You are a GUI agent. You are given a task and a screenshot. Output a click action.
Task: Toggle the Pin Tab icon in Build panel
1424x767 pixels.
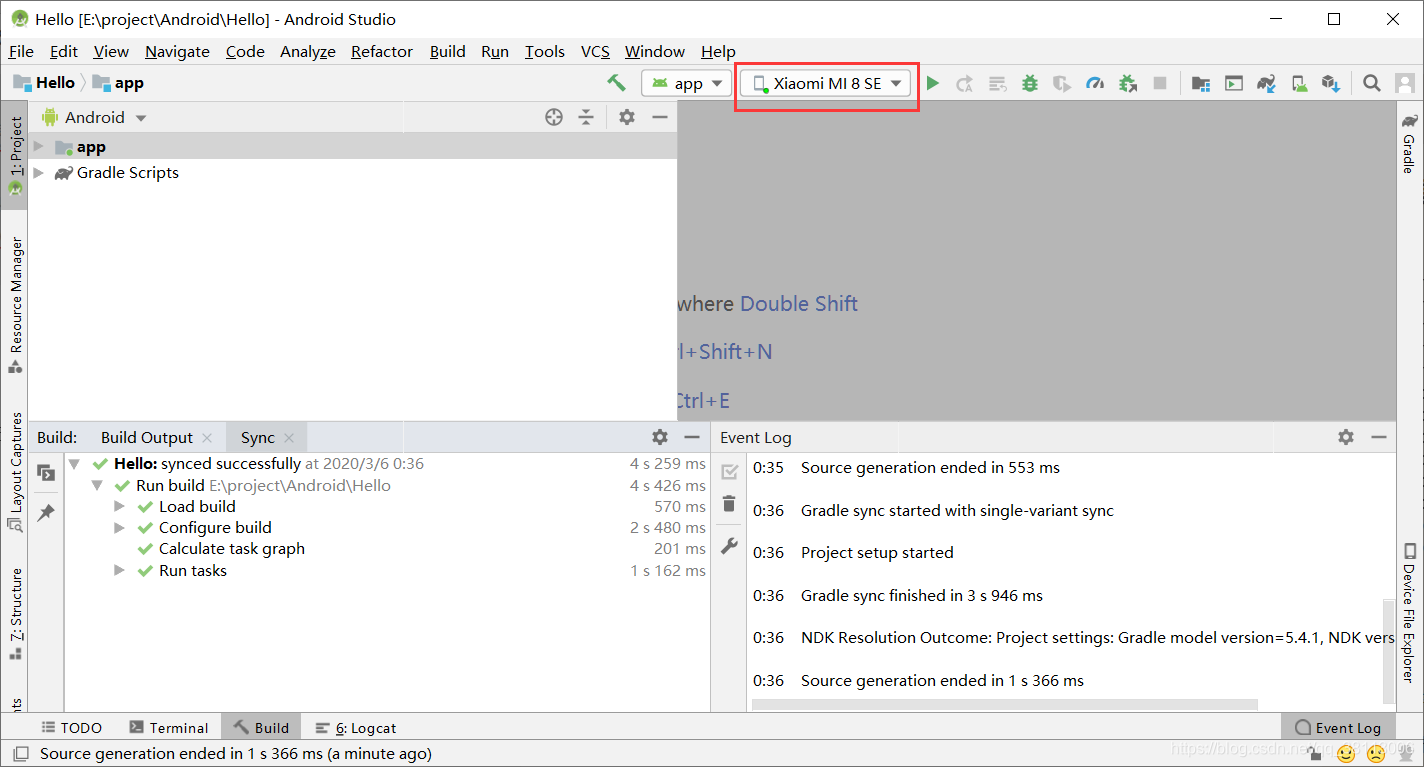46,513
